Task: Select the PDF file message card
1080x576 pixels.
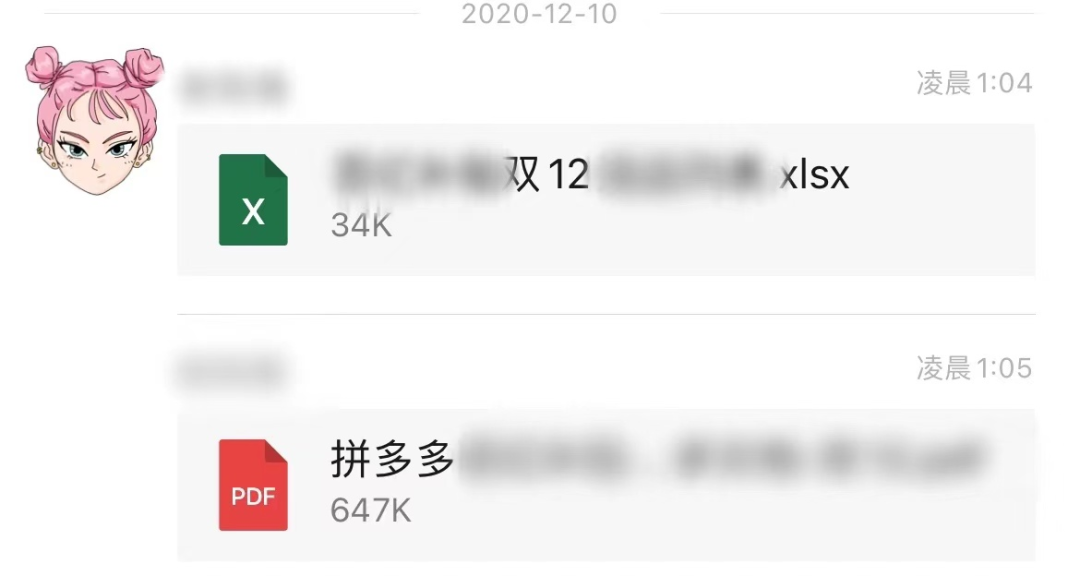Action: point(606,486)
